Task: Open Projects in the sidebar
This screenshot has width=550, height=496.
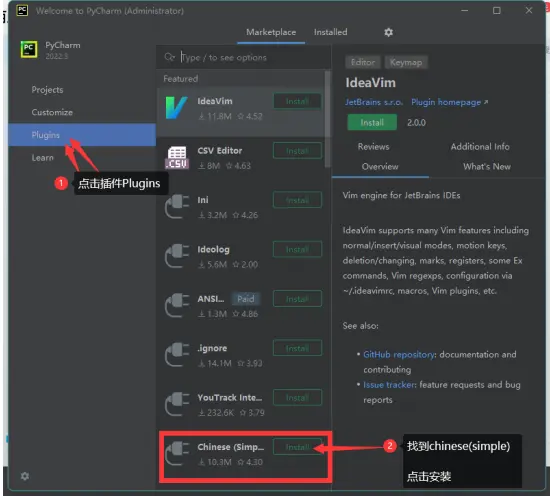Action: coord(47,90)
